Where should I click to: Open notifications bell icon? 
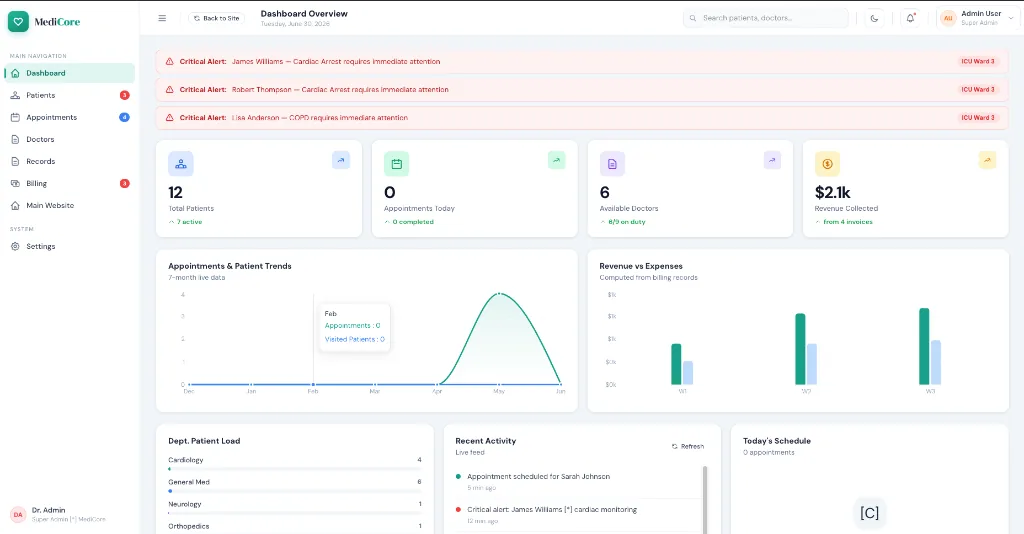pyautogui.click(x=910, y=18)
